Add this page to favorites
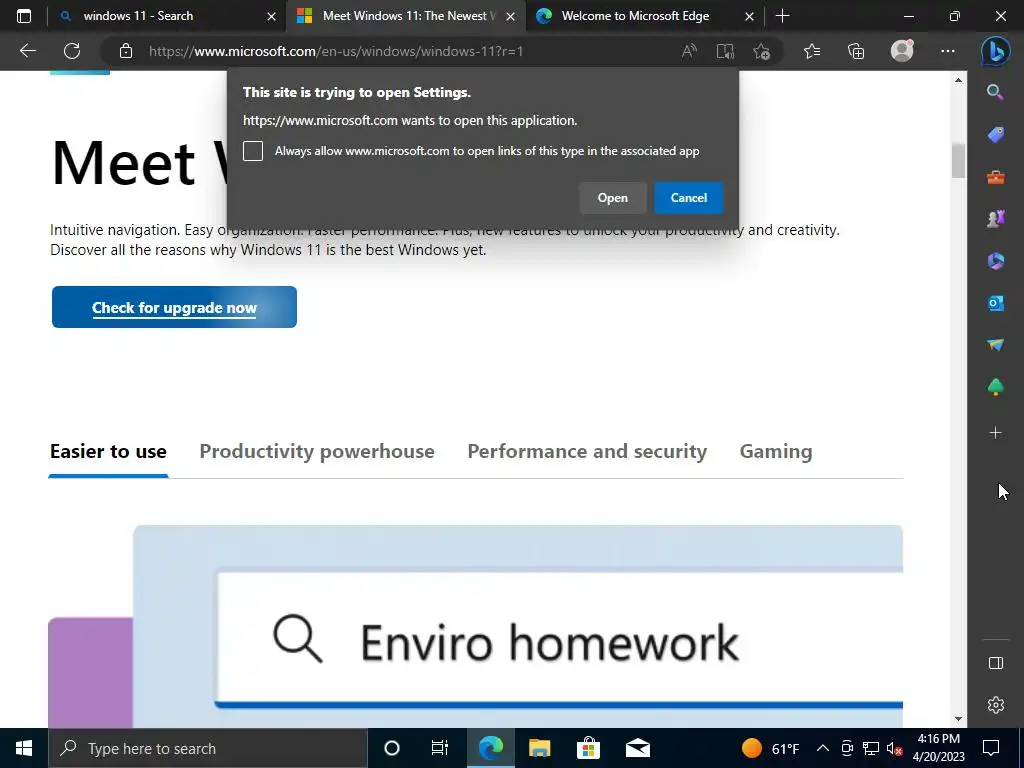Screen dimensions: 1024x768 [x=761, y=51]
